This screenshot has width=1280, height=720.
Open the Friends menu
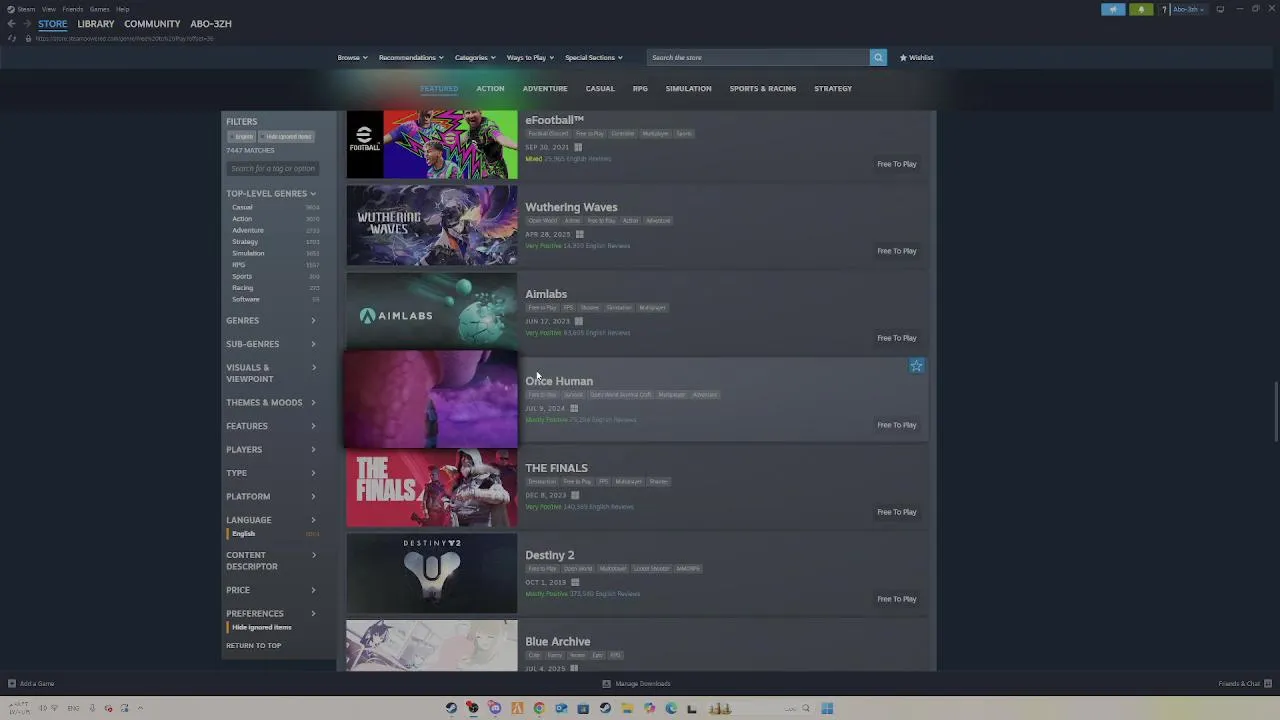(73, 9)
